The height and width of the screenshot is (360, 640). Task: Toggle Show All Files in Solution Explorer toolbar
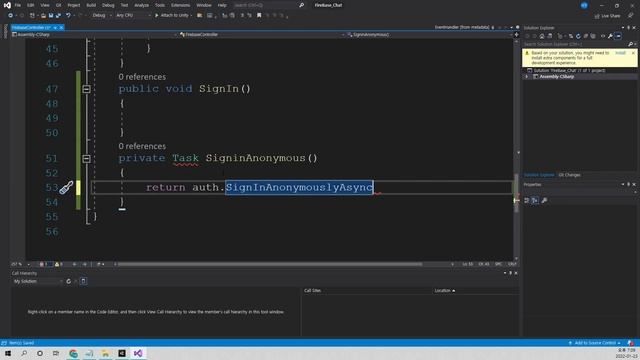593,36
